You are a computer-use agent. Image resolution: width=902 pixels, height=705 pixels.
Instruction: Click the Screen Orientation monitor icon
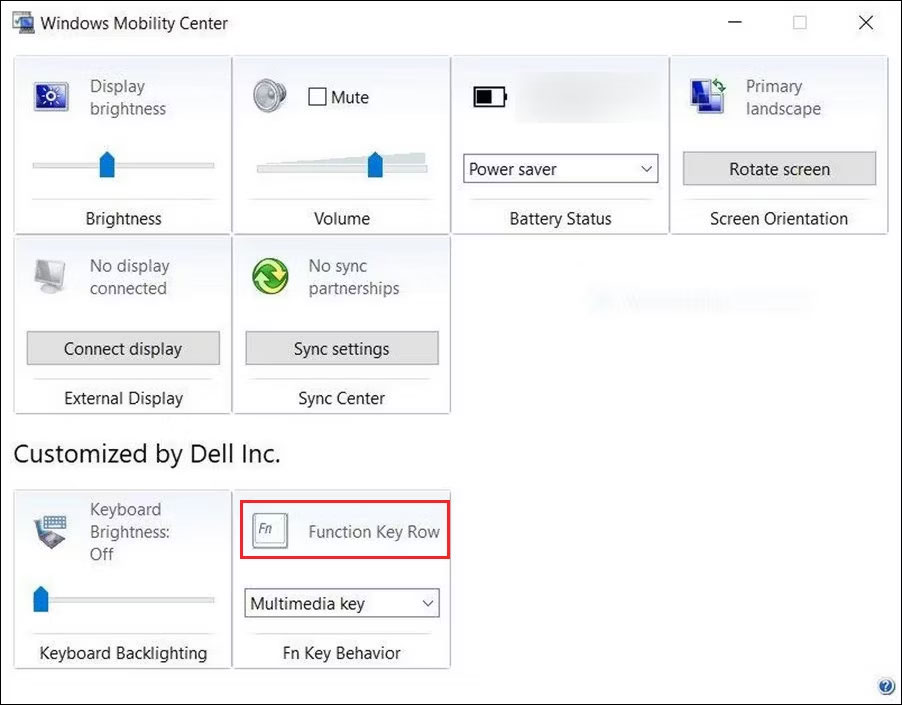(708, 97)
